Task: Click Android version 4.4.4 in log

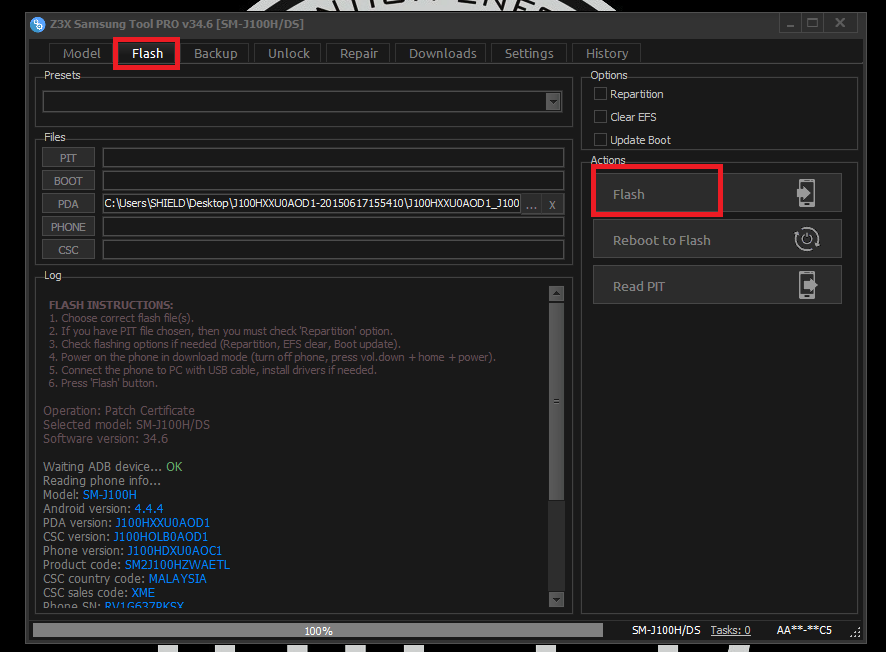Action: point(149,509)
